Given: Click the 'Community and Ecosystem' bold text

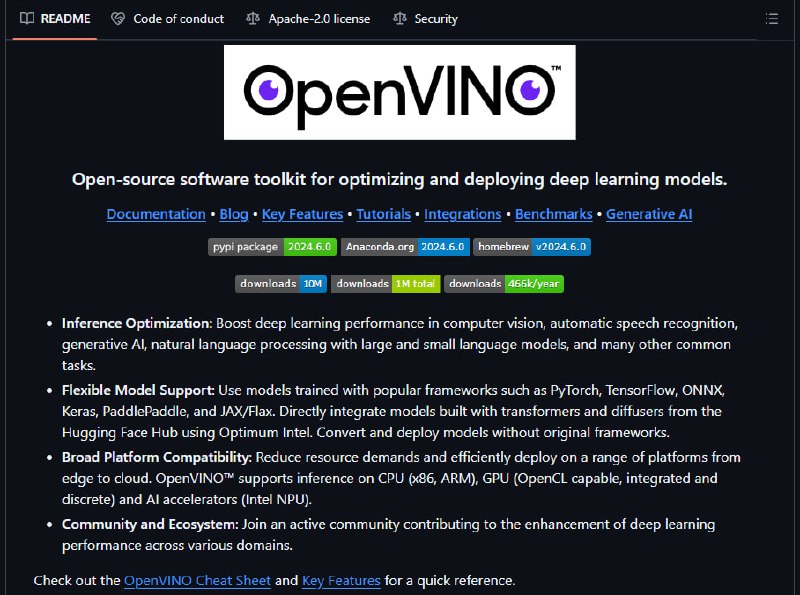Looking at the screenshot, I should pos(150,525).
